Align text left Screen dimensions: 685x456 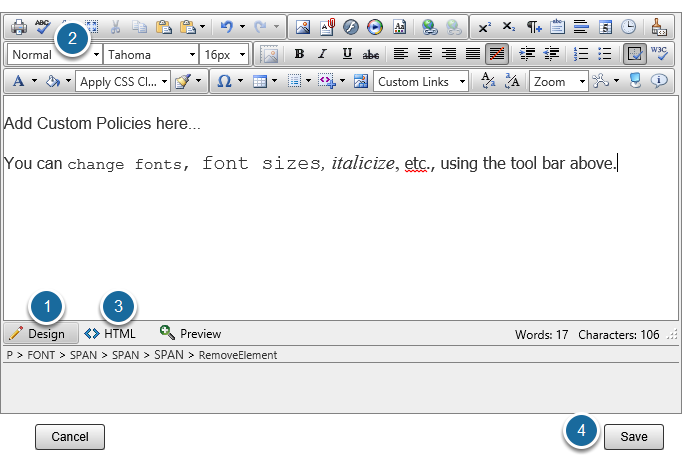coord(401,54)
